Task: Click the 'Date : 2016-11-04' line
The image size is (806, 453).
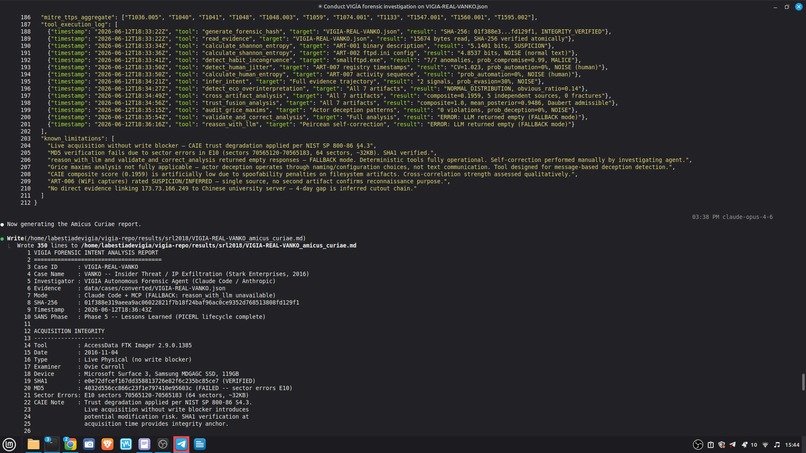Action: point(76,353)
